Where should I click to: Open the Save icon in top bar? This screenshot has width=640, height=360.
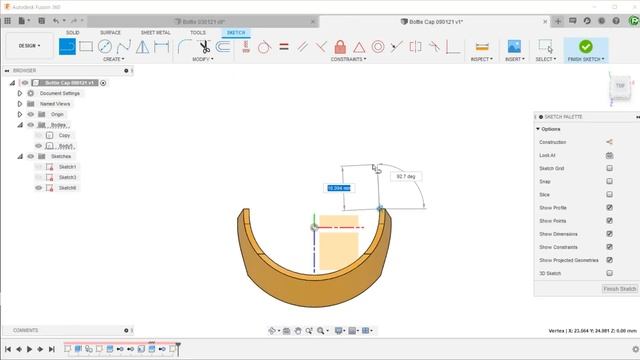(x=42, y=21)
